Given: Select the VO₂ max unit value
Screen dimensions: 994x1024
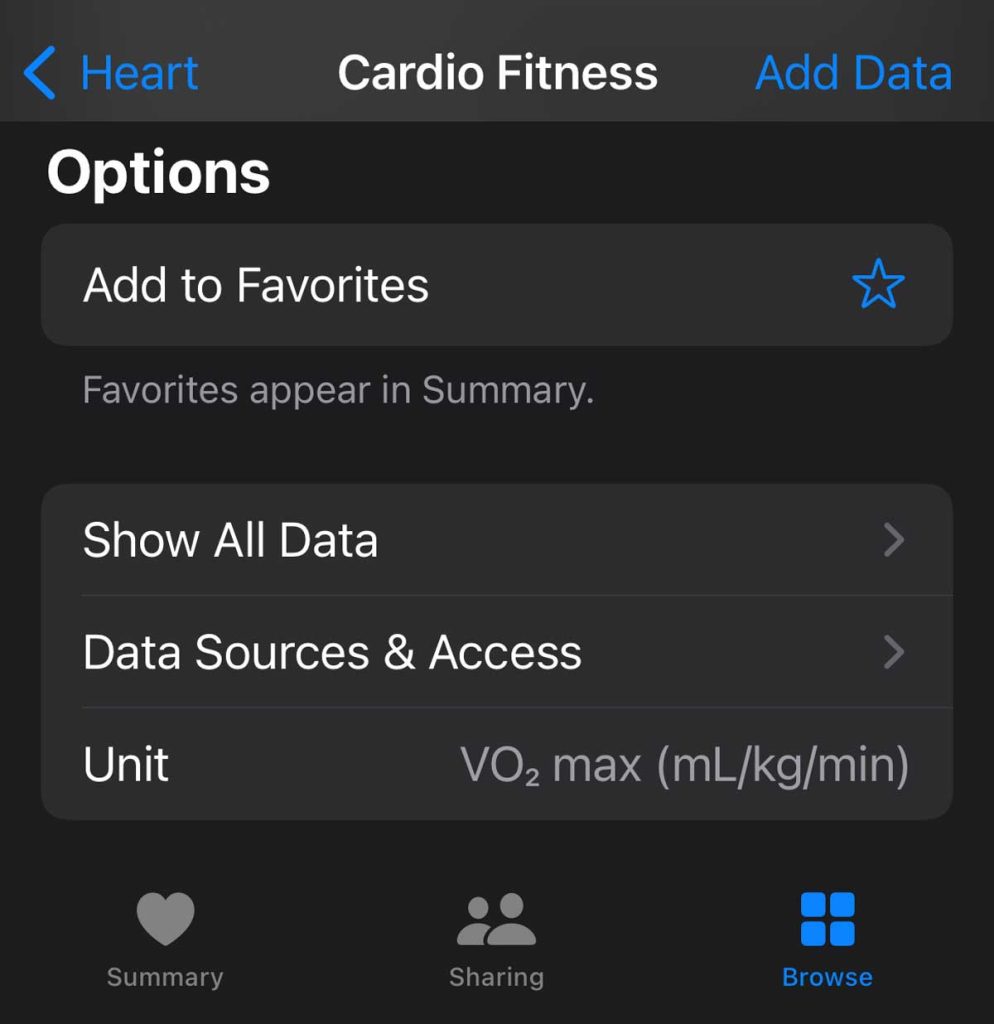Looking at the screenshot, I should coord(684,766).
